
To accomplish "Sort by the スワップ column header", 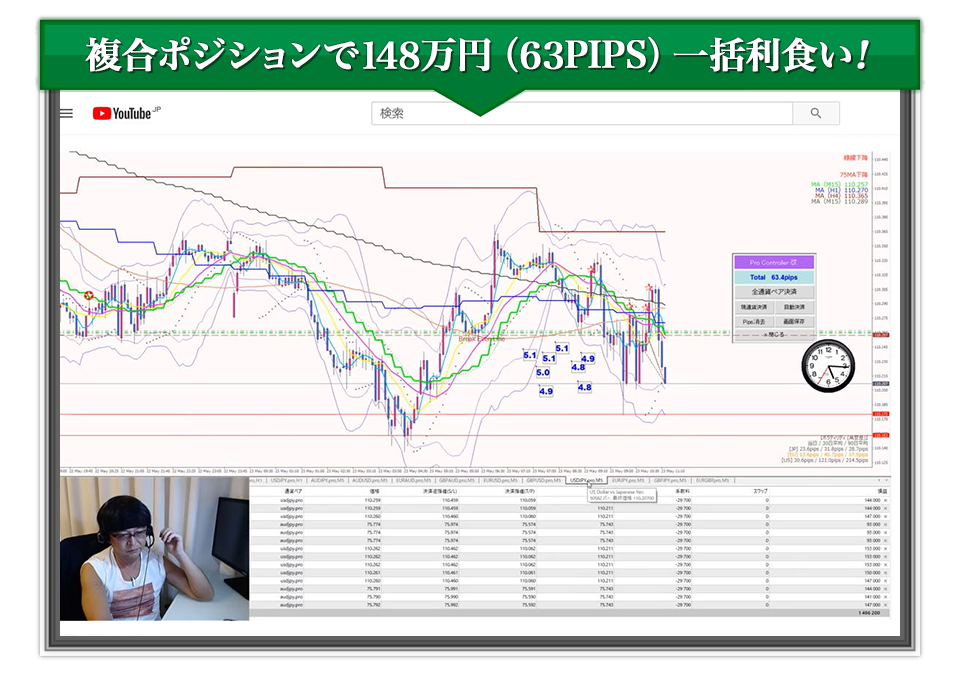I will (x=760, y=491).
